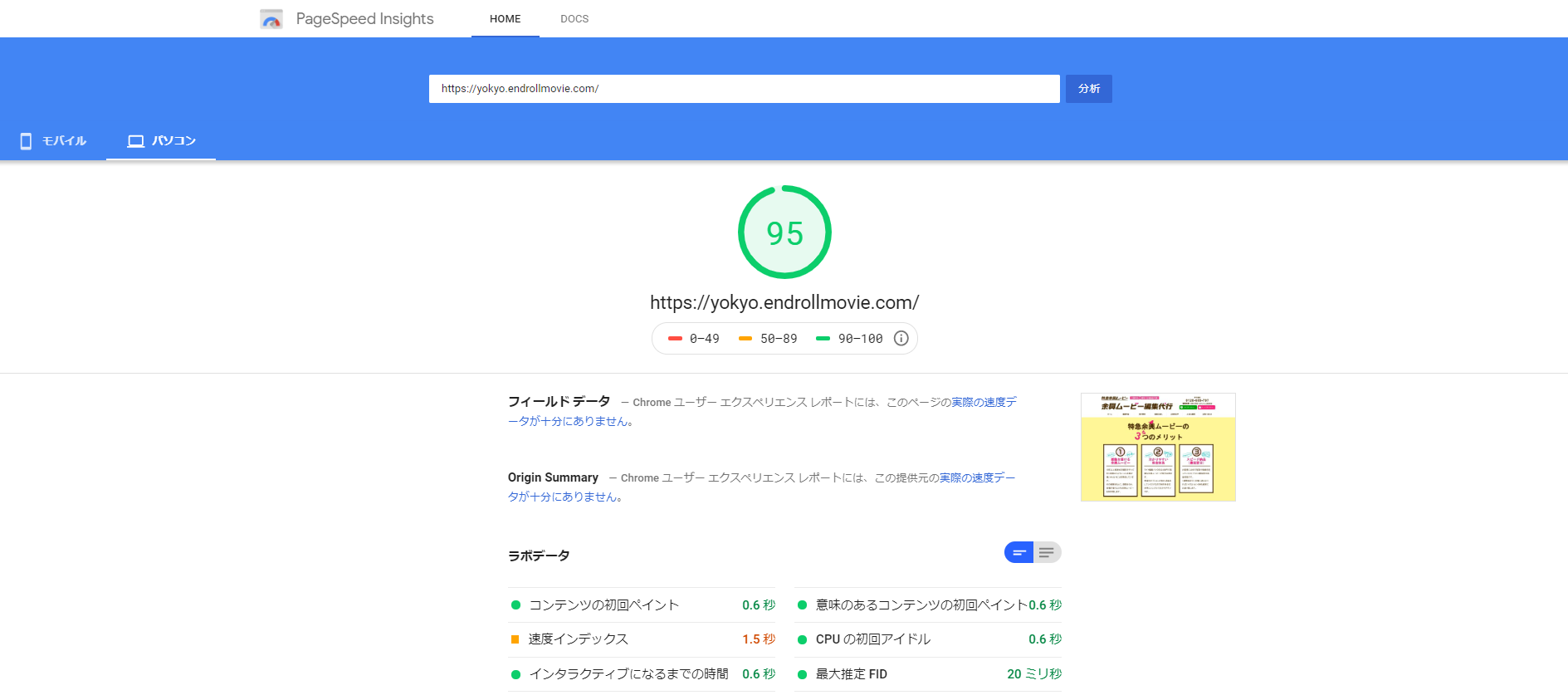Open the DOCS tab

click(574, 18)
